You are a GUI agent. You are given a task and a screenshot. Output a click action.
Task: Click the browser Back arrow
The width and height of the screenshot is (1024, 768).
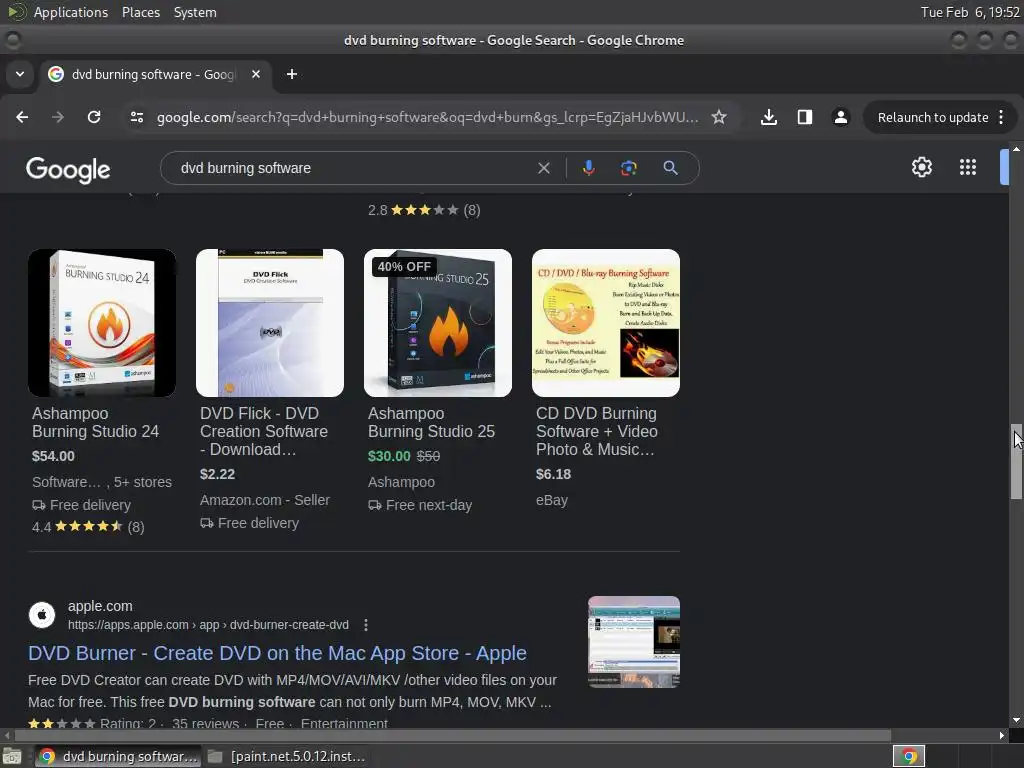click(22, 117)
